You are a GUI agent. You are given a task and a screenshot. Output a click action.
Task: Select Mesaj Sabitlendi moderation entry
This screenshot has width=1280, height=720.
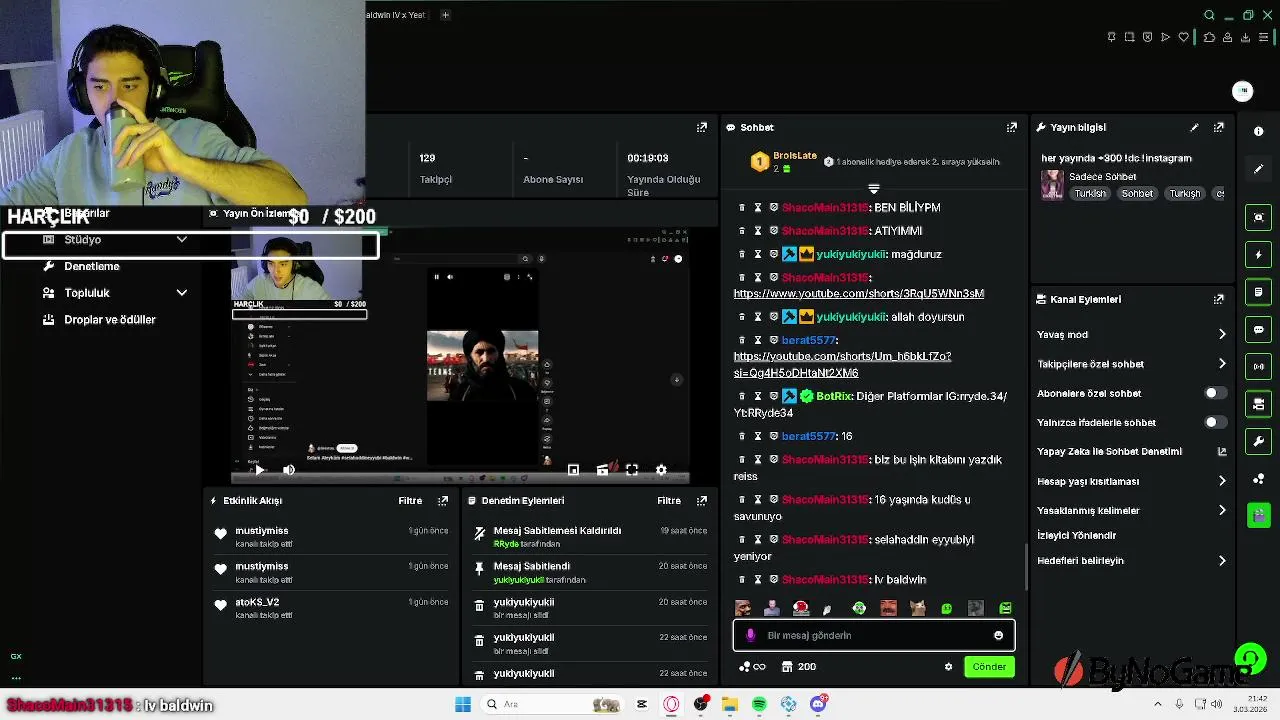tap(591, 572)
